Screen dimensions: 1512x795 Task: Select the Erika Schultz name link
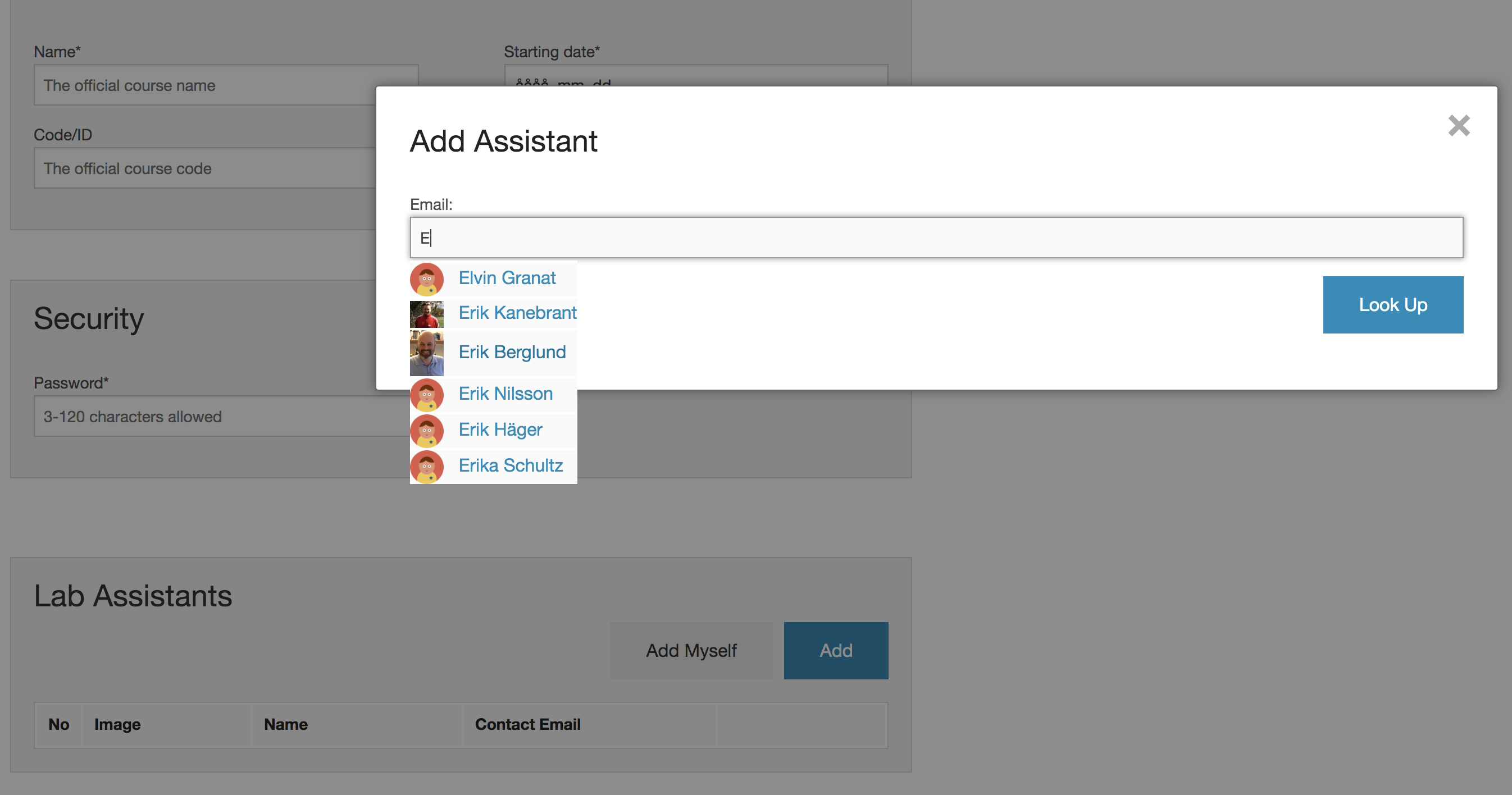point(511,465)
